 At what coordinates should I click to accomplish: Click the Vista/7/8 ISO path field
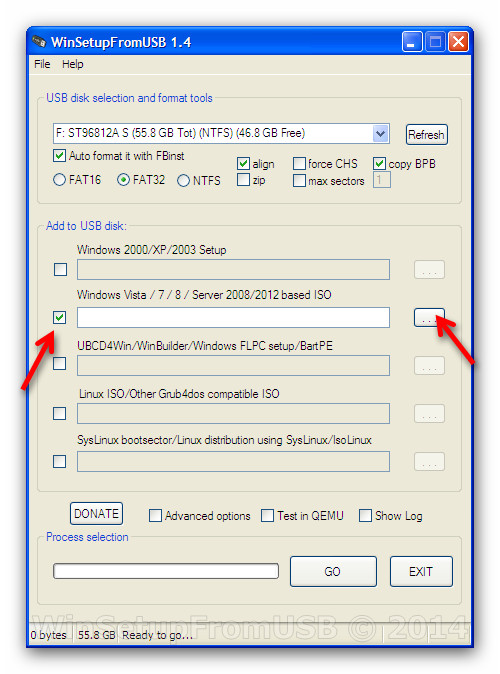coord(233,318)
